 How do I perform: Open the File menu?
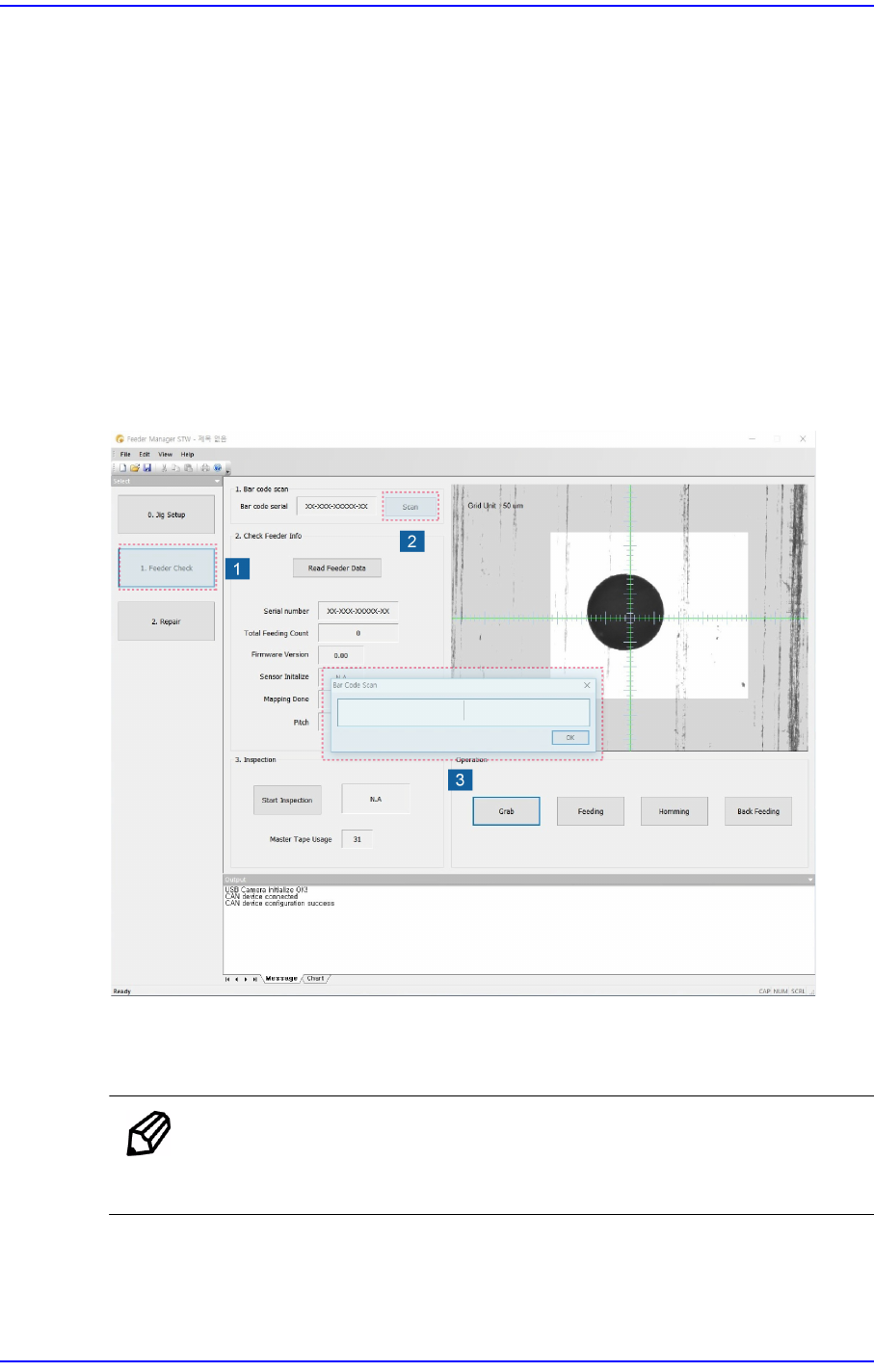point(125,454)
